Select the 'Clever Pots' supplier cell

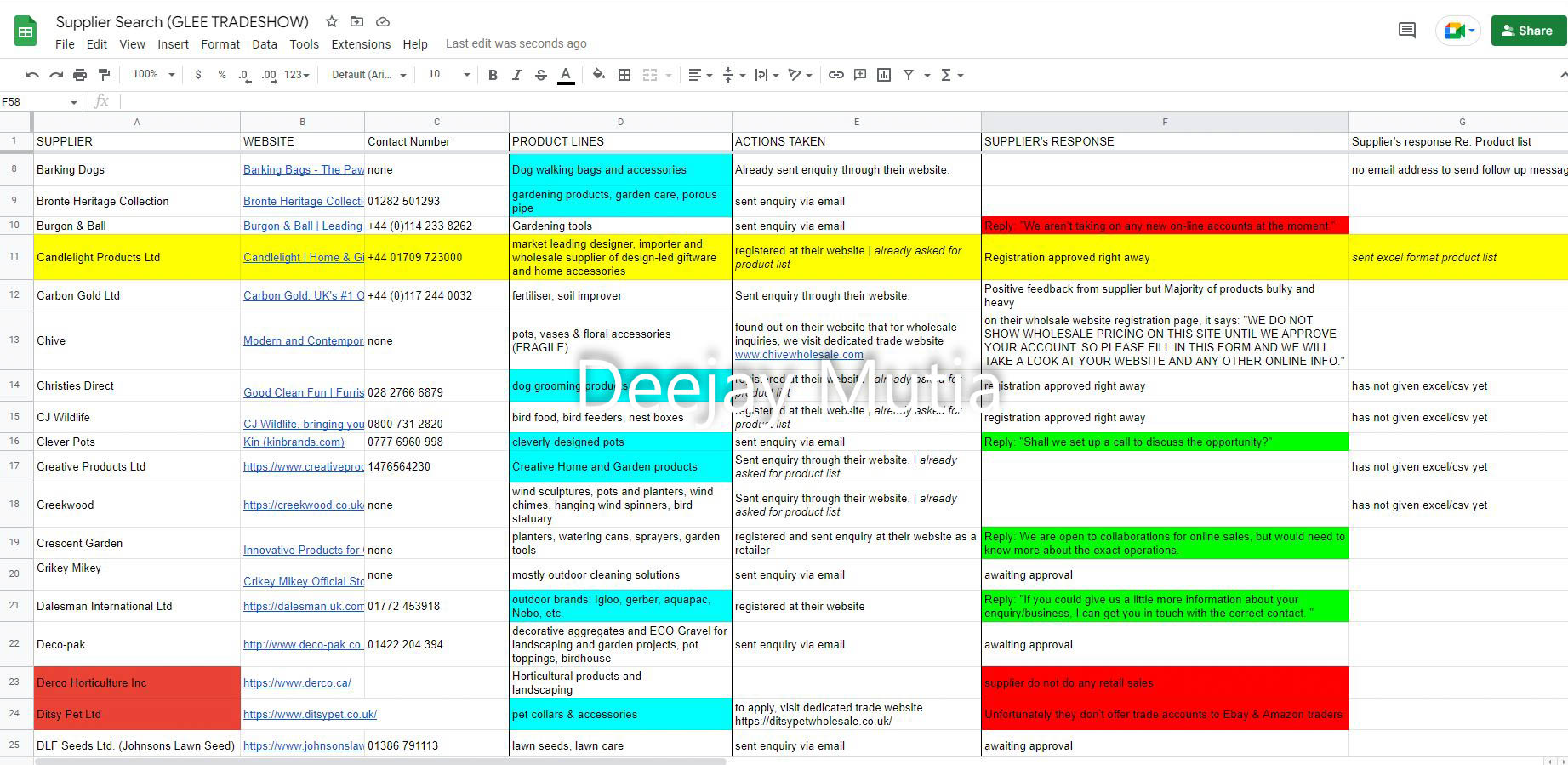click(137, 442)
